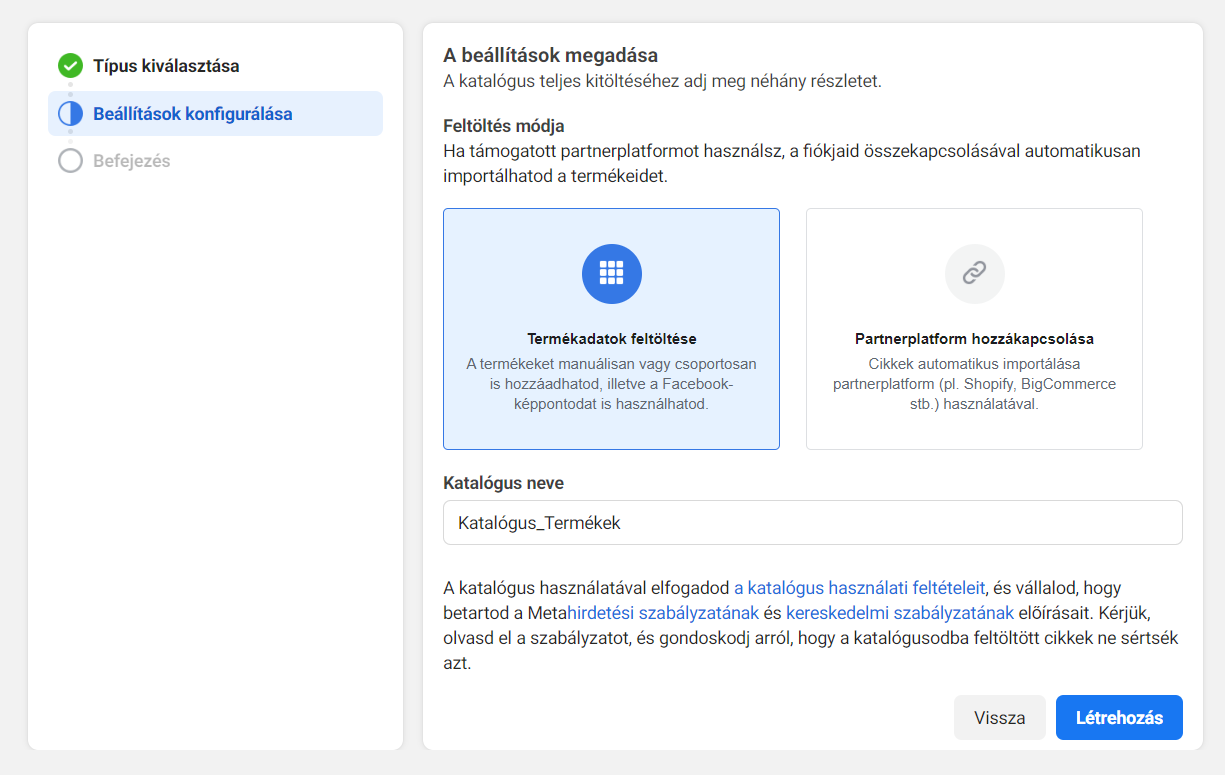Click the description mentioning Facebook-képpontodat
This screenshot has height=775, width=1225.
tap(612, 384)
